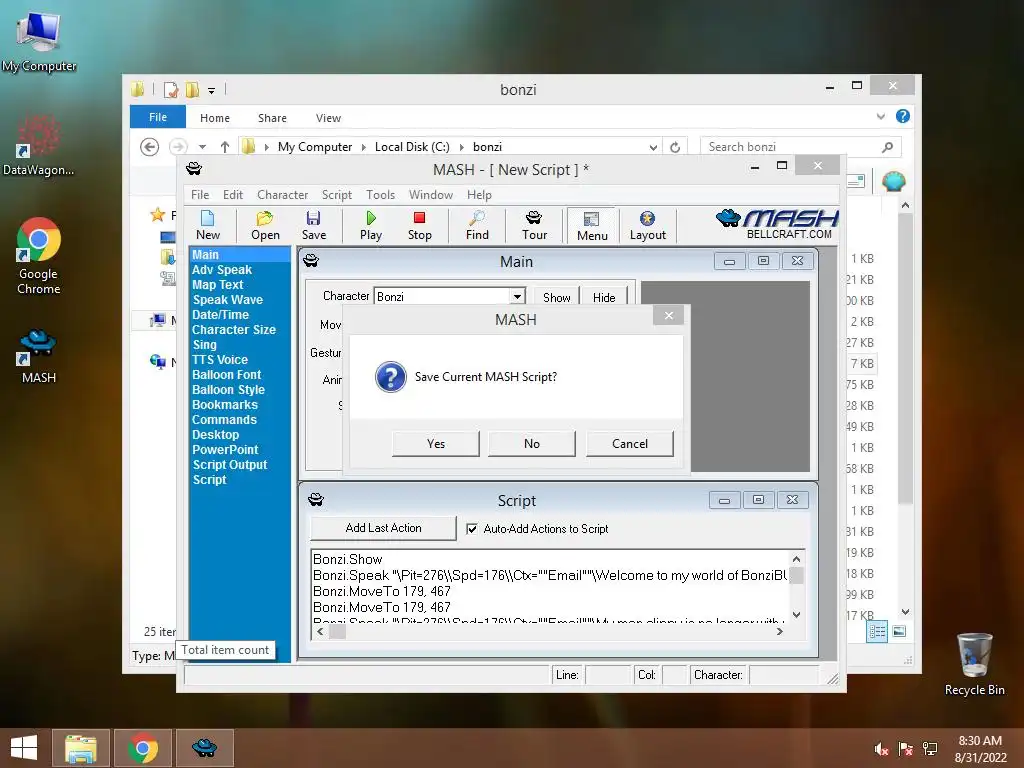This screenshot has height=768, width=1024.
Task: Switch to Chrome in the taskbar
Action: pyautogui.click(x=143, y=748)
